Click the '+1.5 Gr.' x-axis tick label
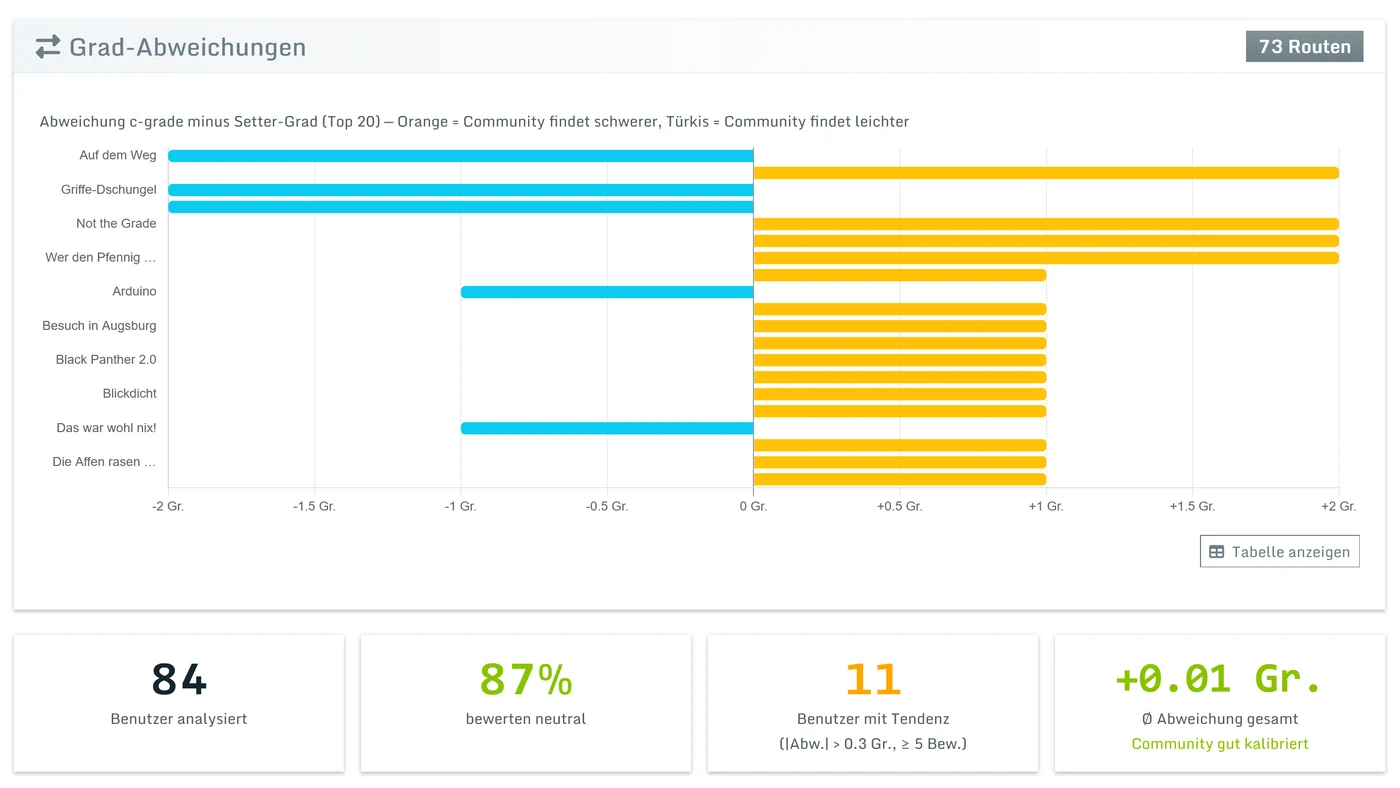This screenshot has height=788, width=1400. point(1192,507)
